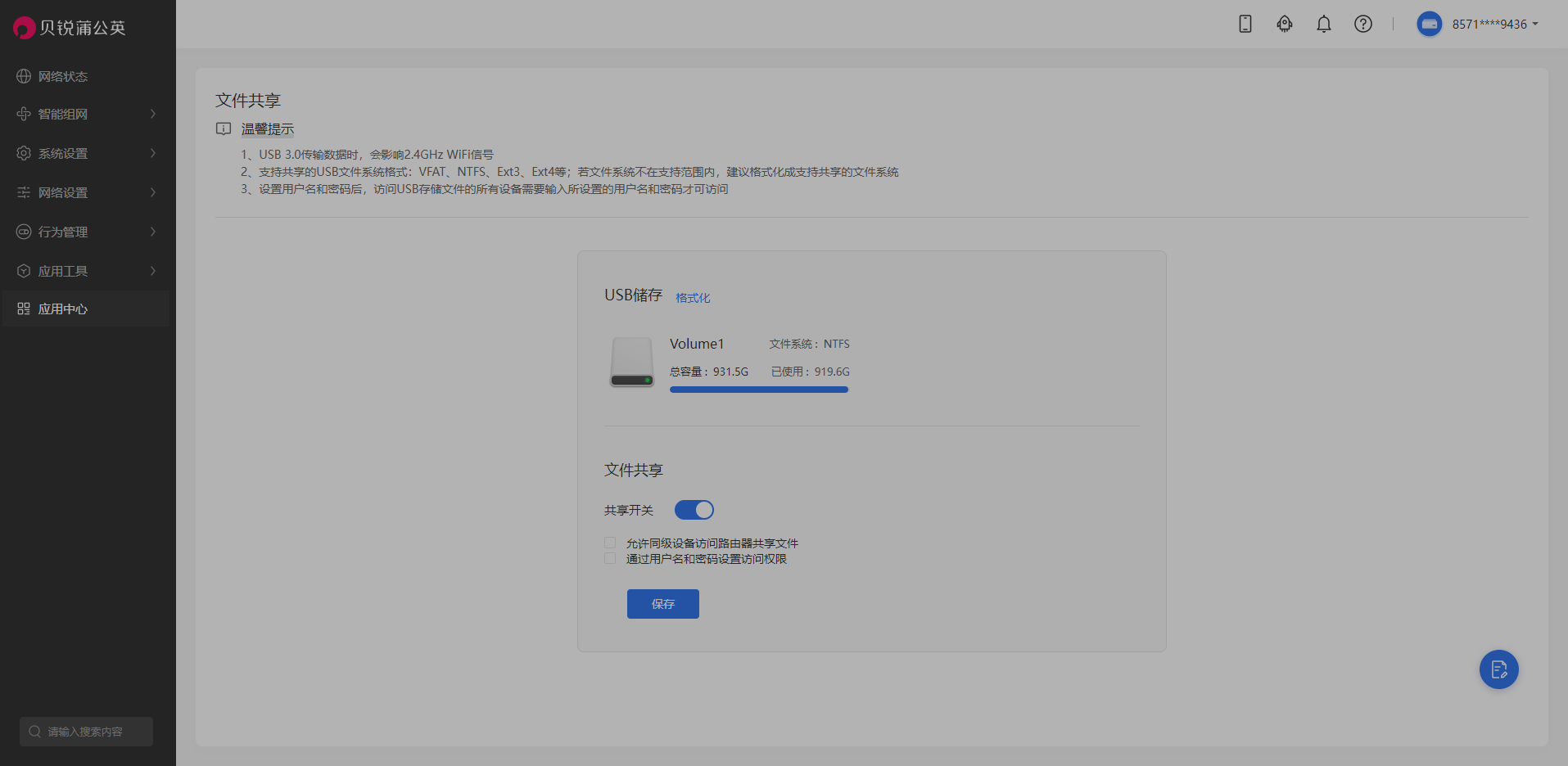Click the 温馨提示 heading
This screenshot has height=766, width=1568.
268,129
